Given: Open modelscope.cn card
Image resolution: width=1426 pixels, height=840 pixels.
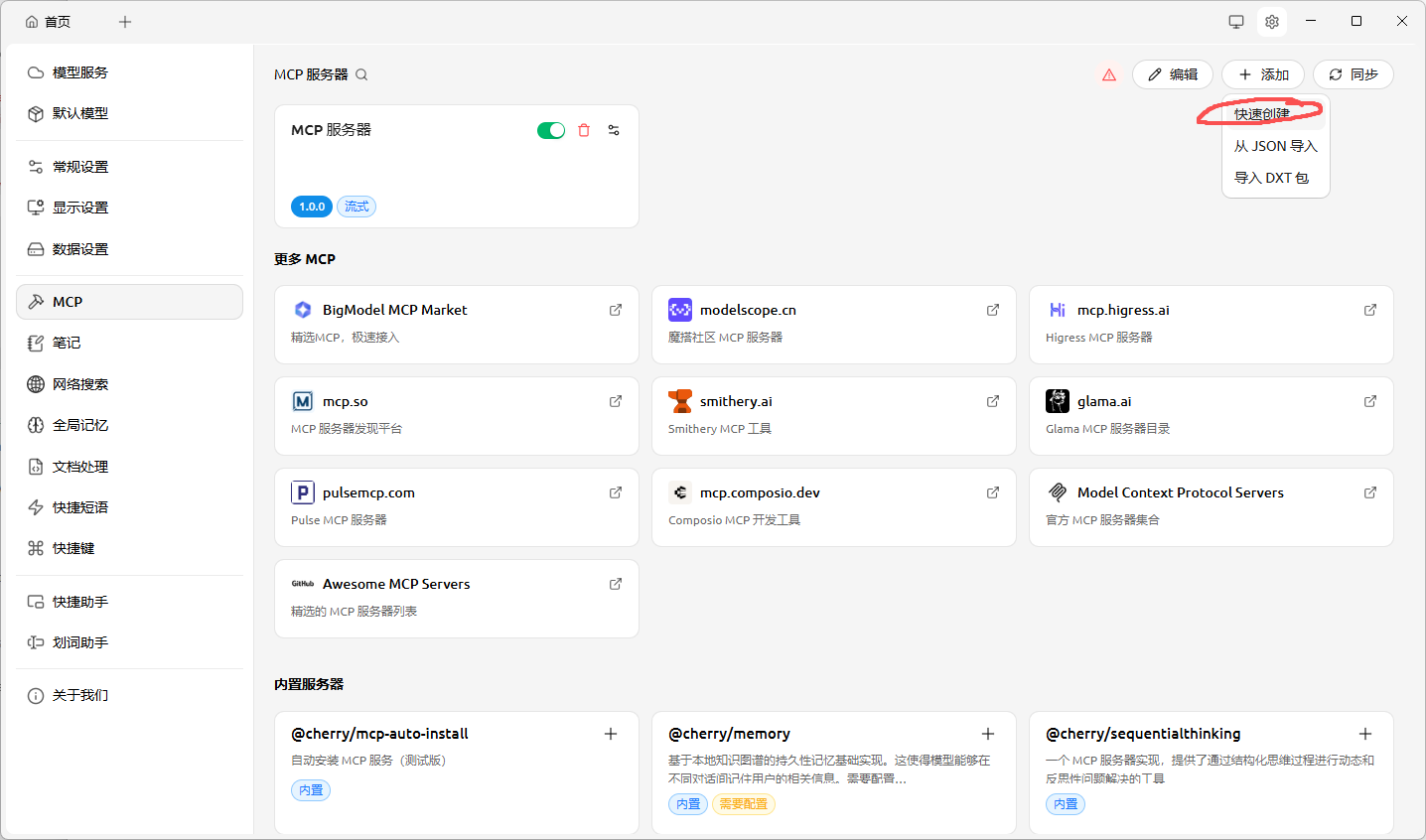Looking at the screenshot, I should click(x=834, y=325).
